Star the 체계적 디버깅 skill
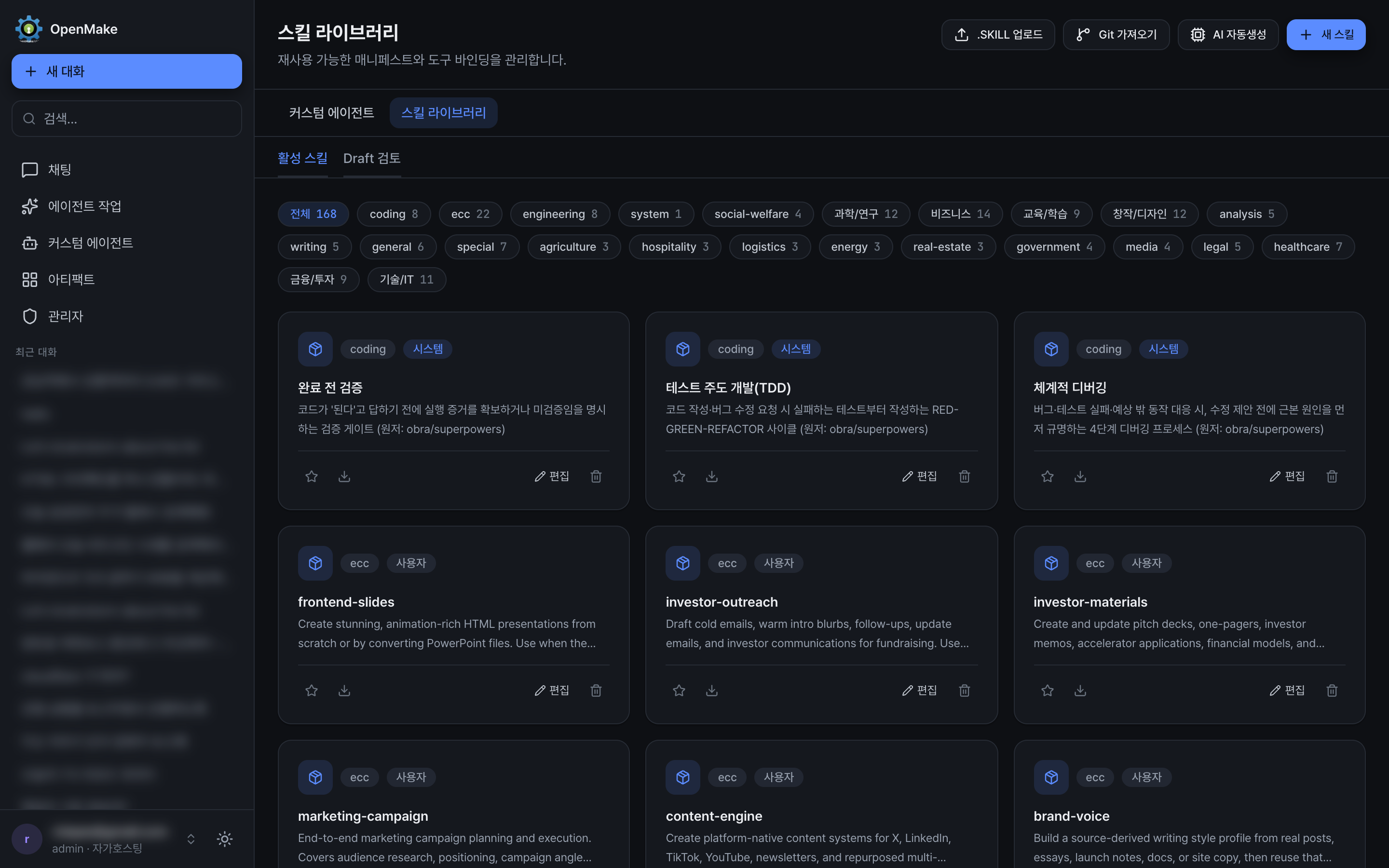The width and height of the screenshot is (1389, 868). [1048, 476]
